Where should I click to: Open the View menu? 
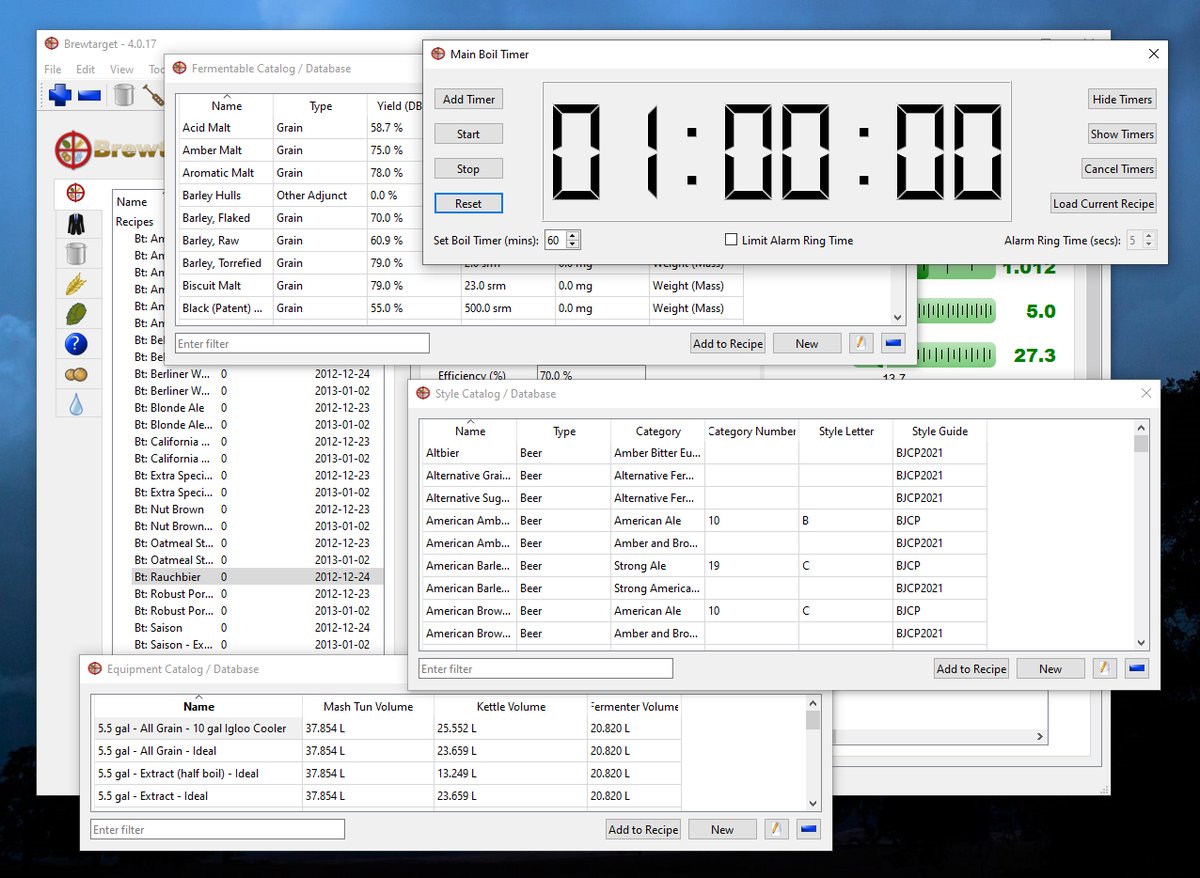[122, 69]
